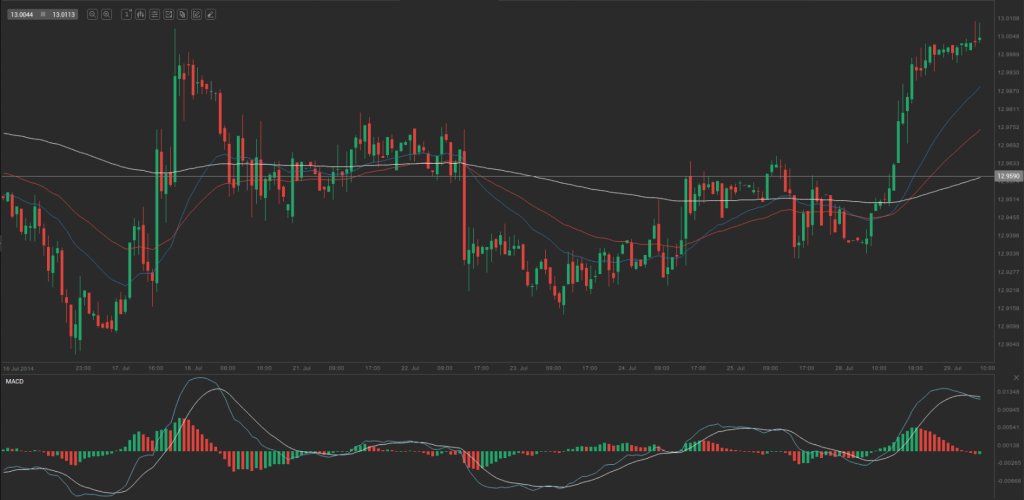1024x500 pixels.
Task: Click the 12.9590 price marker on axis
Action: (1006, 176)
